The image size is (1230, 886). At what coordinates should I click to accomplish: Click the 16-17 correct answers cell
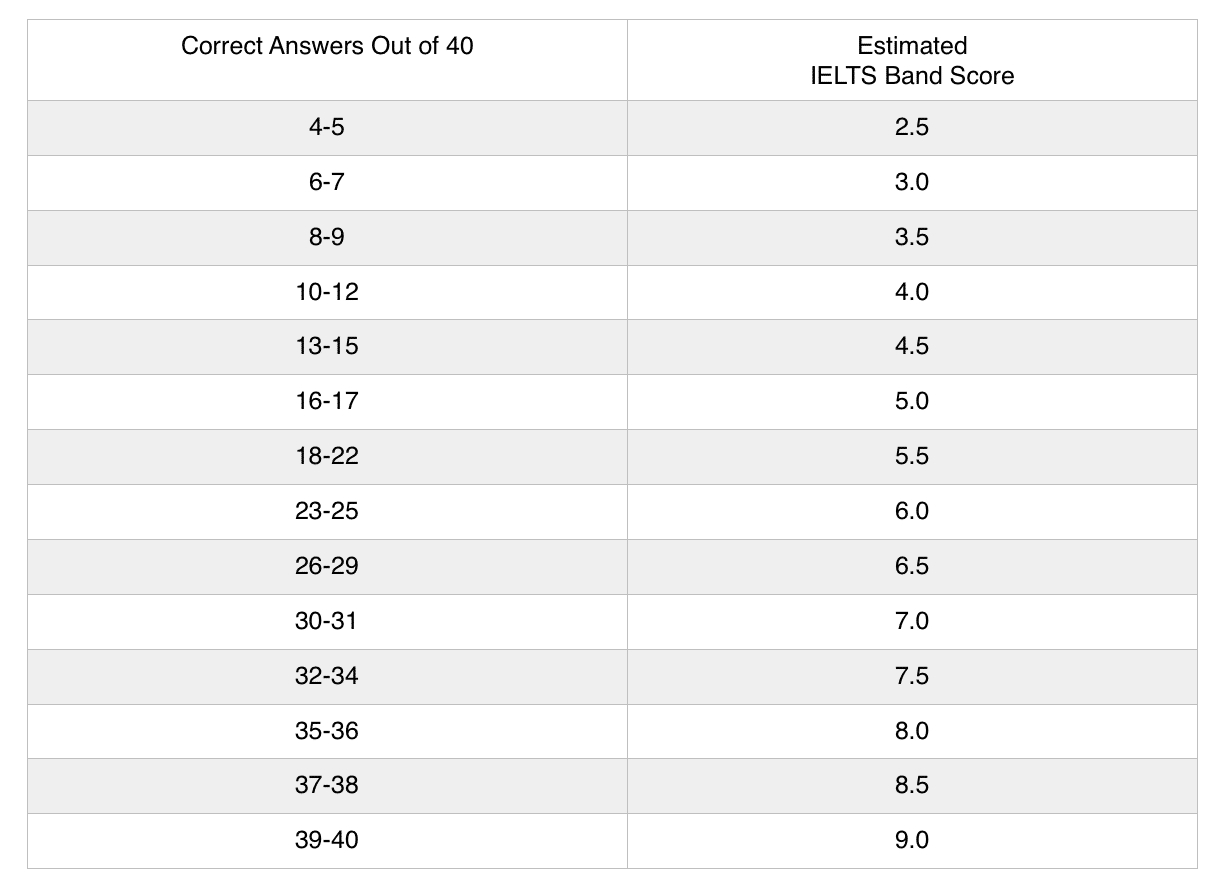pyautogui.click(x=327, y=401)
